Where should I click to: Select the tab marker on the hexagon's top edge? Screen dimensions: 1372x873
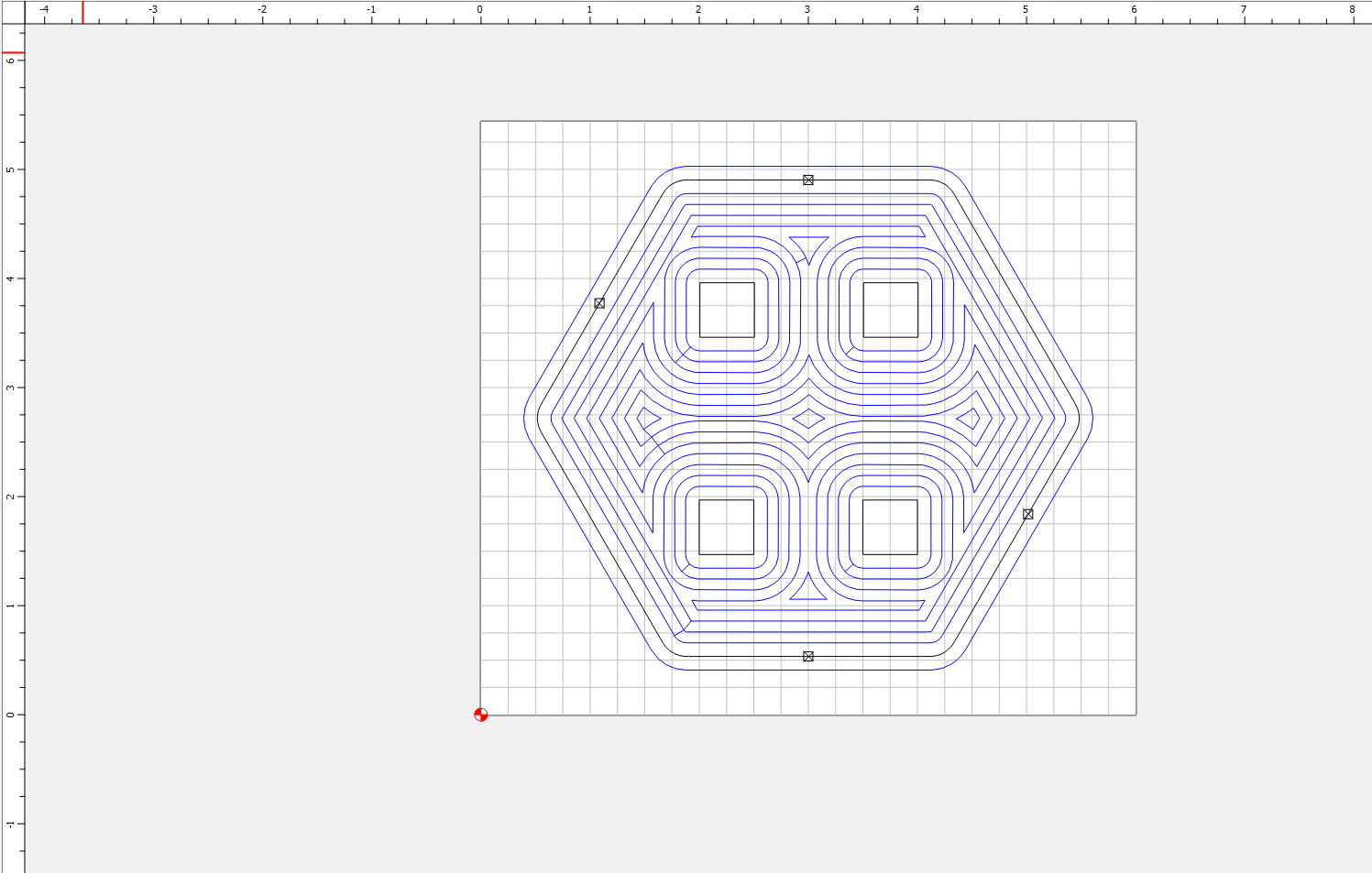[x=808, y=180]
